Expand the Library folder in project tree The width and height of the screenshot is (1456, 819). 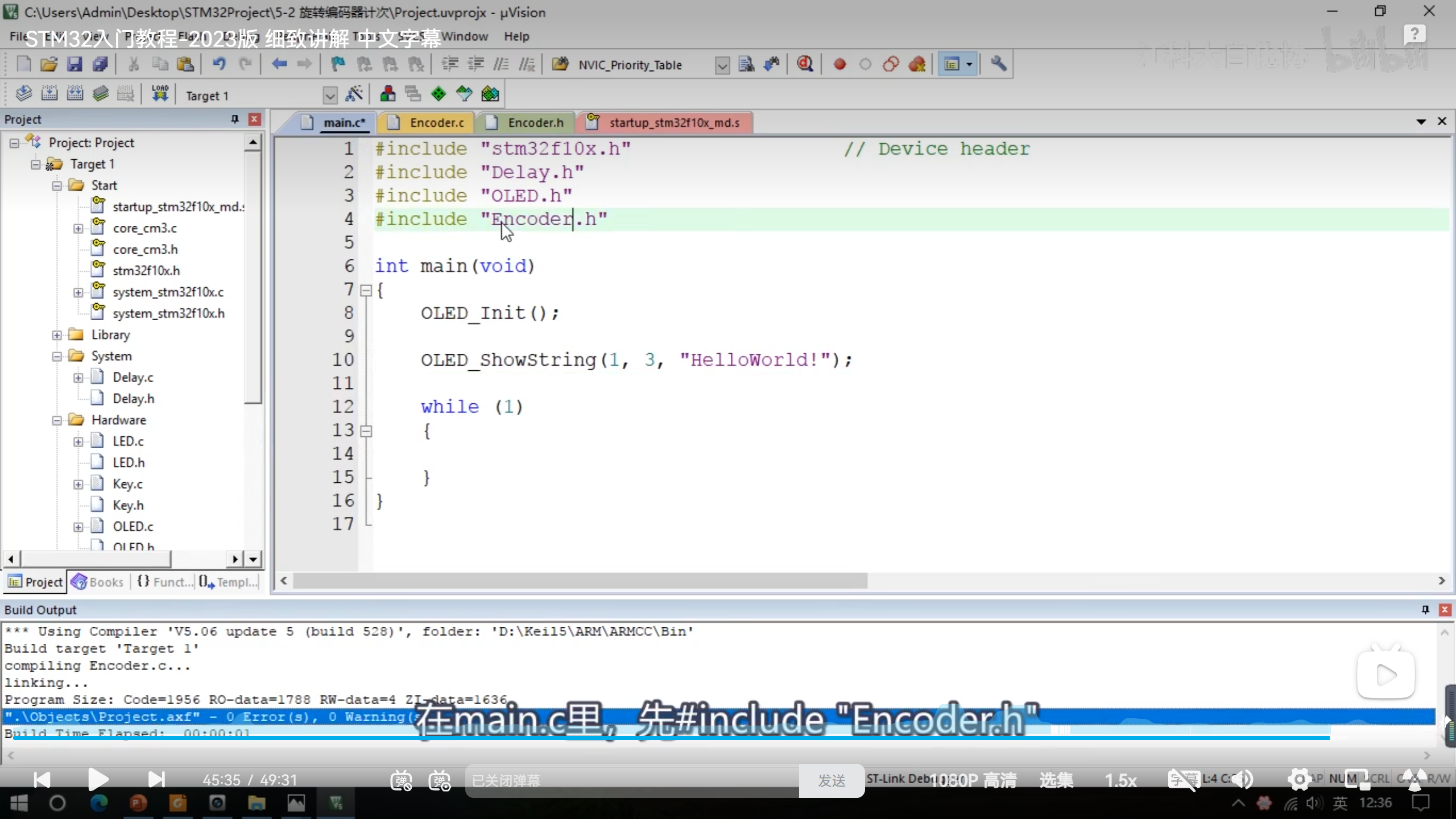tap(57, 335)
